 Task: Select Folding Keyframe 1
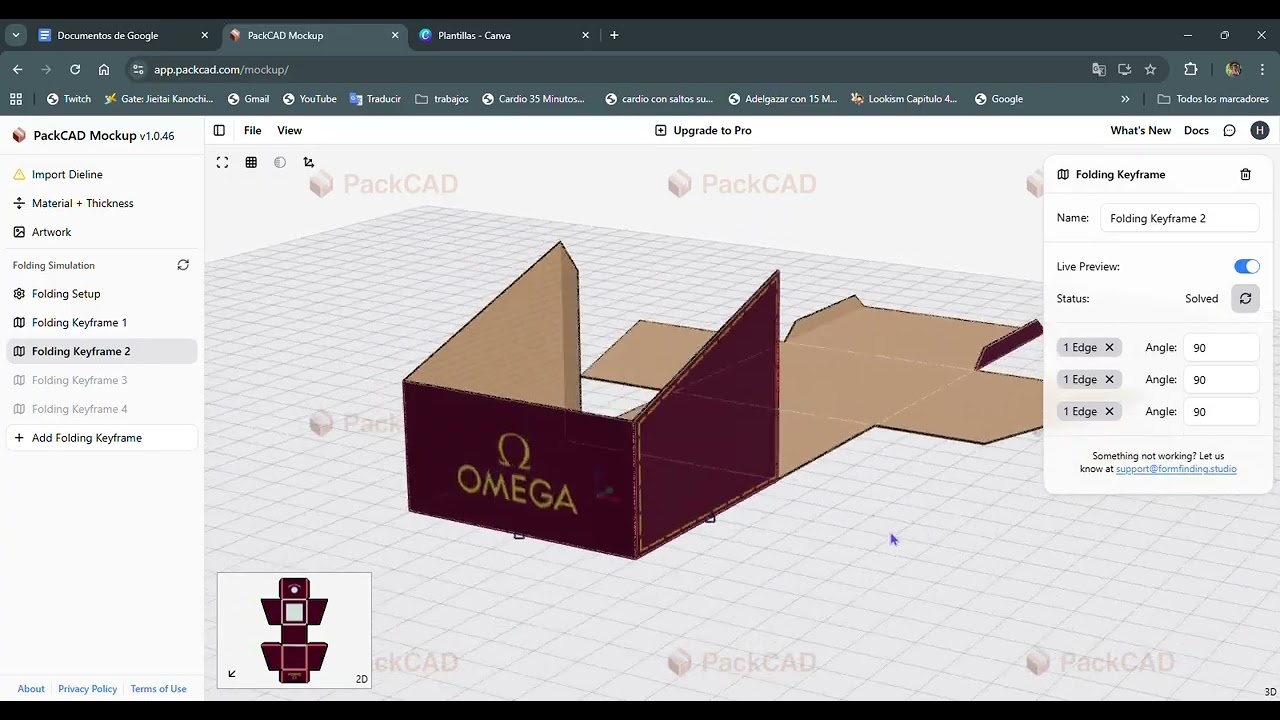pyautogui.click(x=102, y=322)
